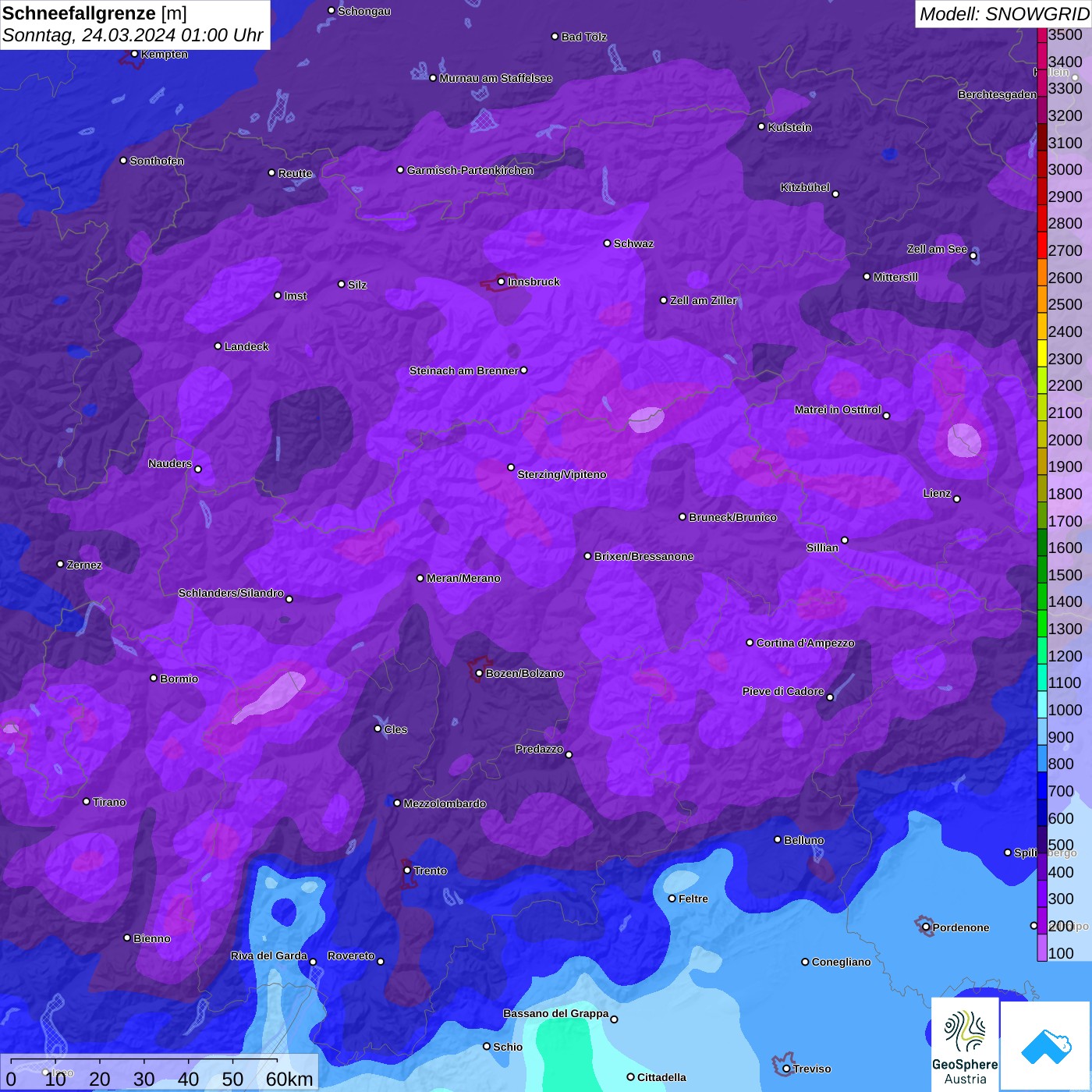Click the Silz label

[356, 285]
